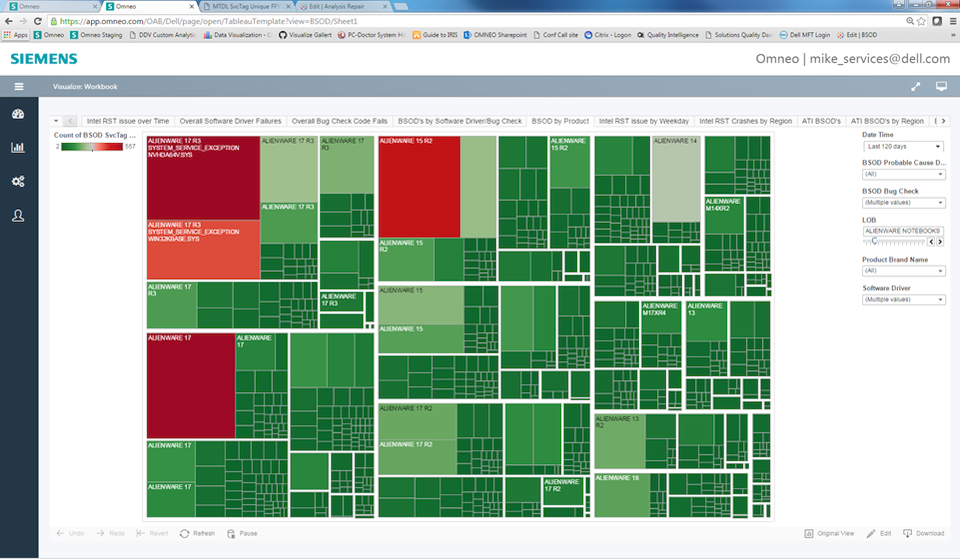Step LOB slider to previous value
The width and height of the screenshot is (960, 559).
931,242
